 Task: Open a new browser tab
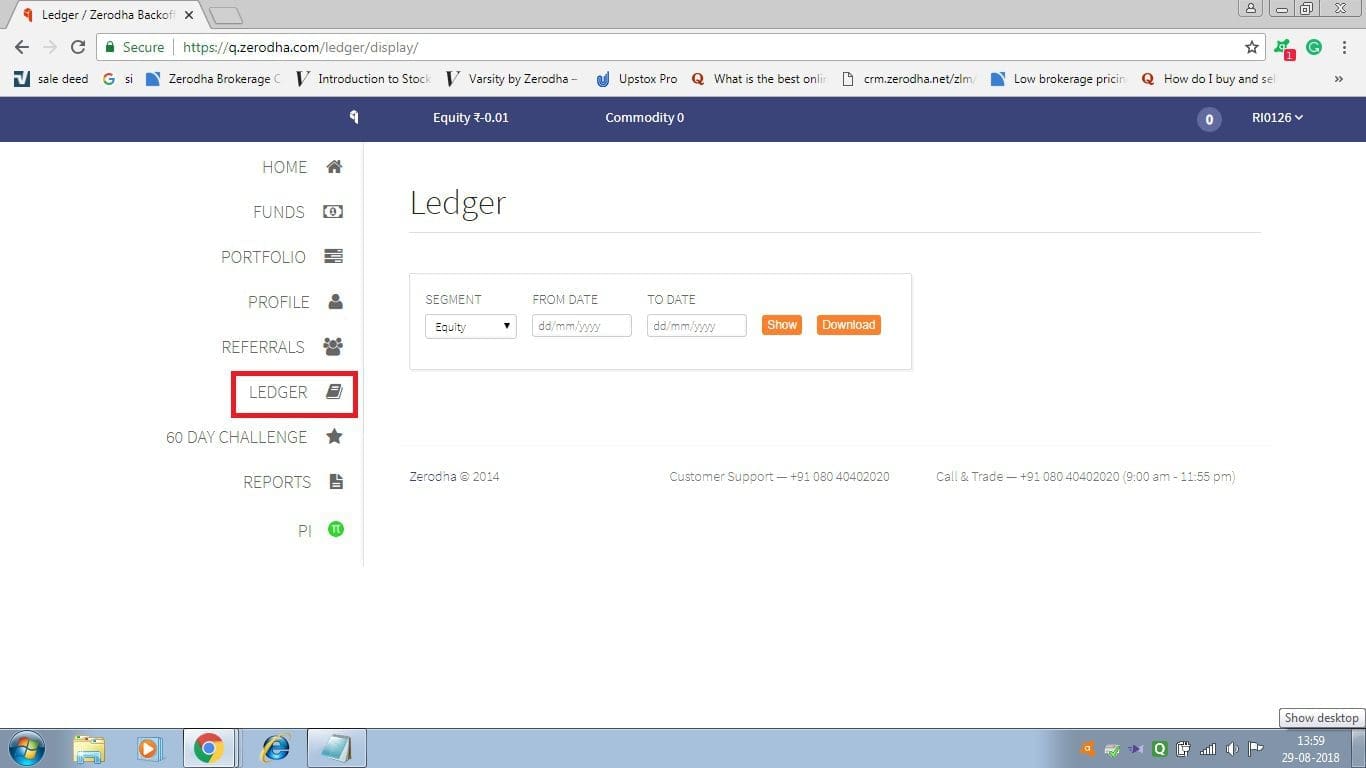226,15
